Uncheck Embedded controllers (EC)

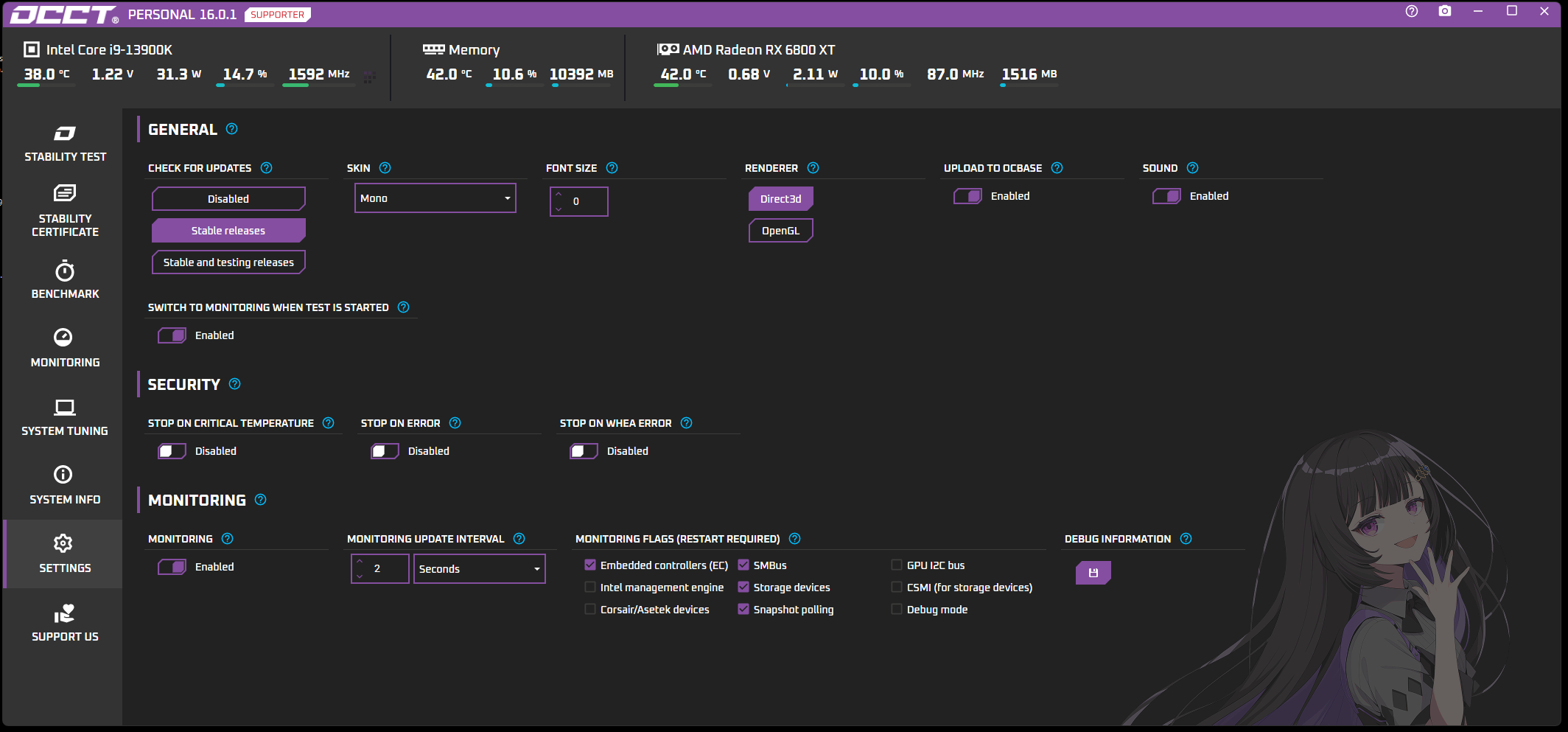tap(590, 565)
